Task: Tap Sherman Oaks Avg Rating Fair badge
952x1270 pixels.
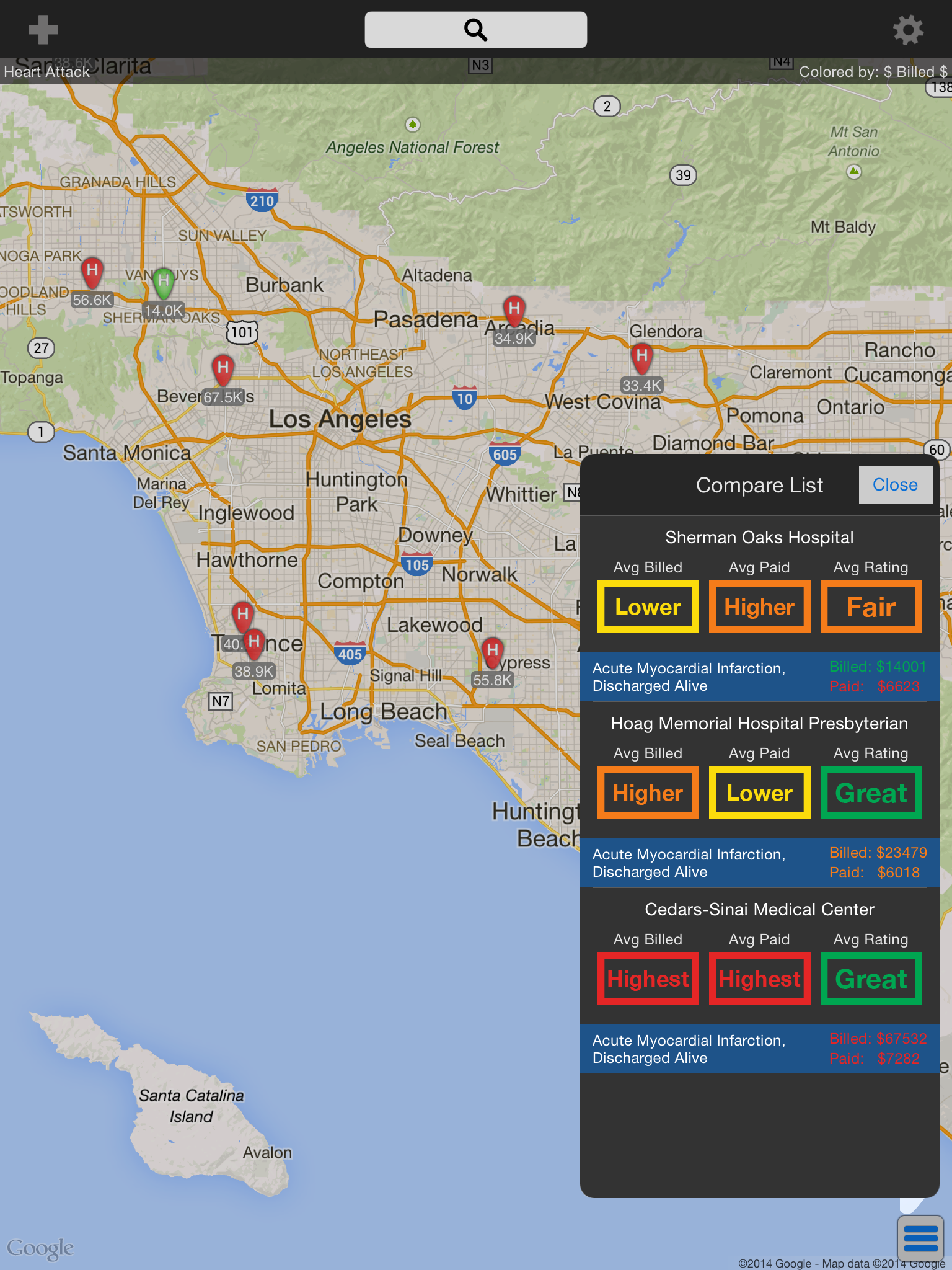Action: point(871,606)
